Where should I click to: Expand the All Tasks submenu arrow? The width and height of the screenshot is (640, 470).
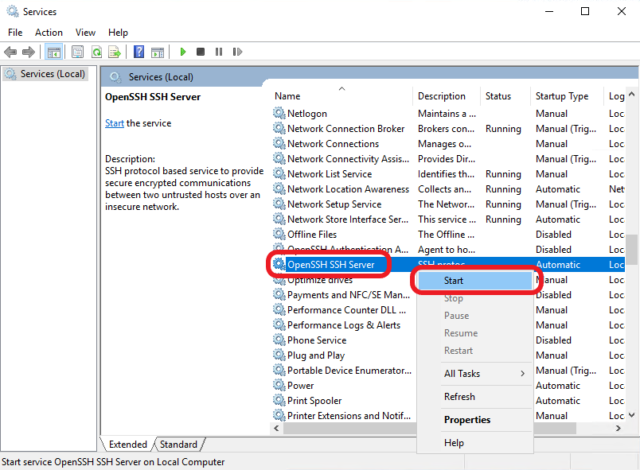522,374
